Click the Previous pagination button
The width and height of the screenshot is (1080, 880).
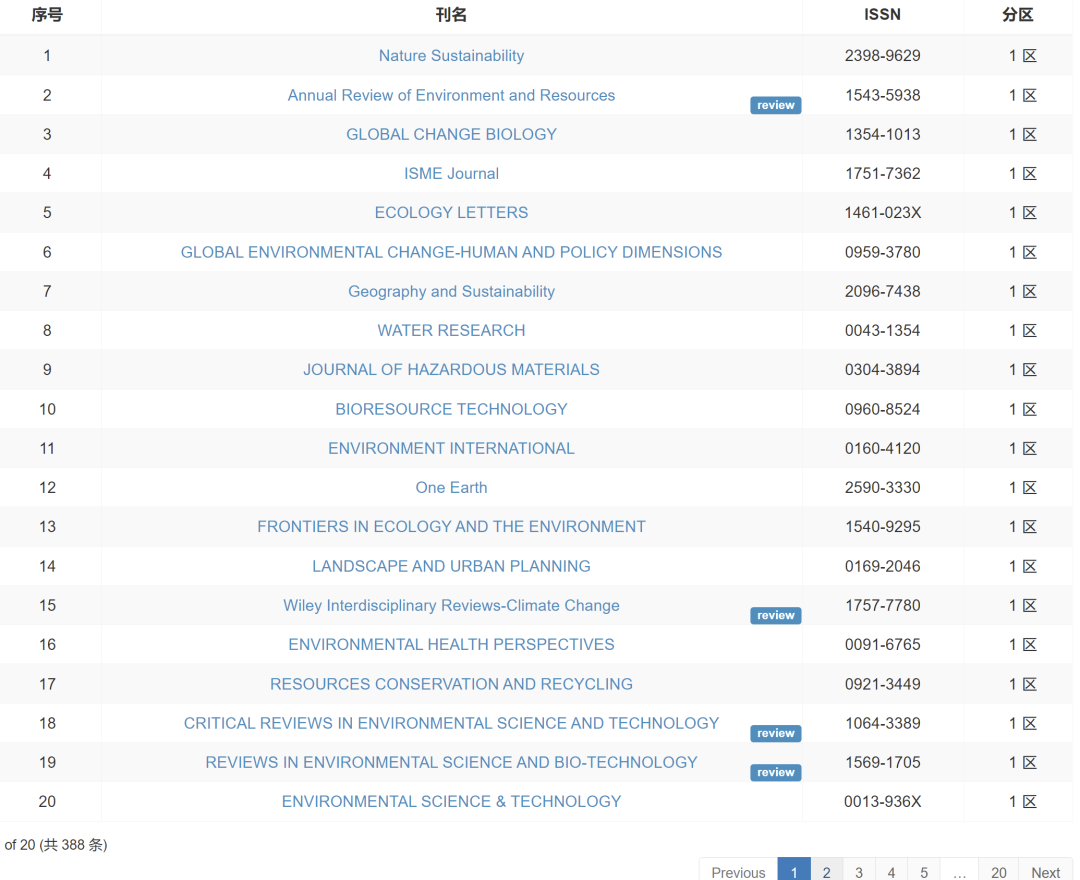[738, 871]
